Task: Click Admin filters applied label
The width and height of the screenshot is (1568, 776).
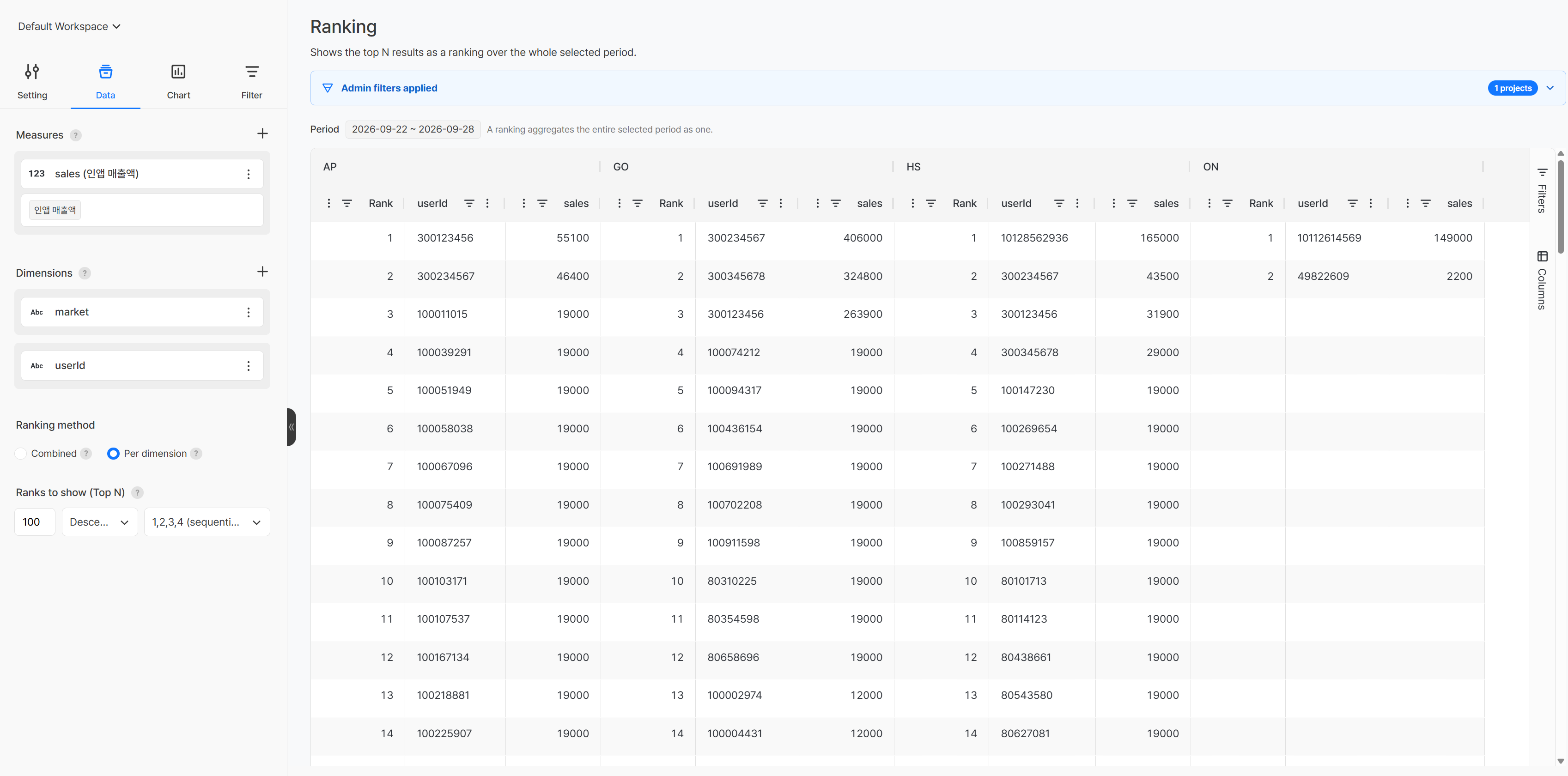Action: point(389,88)
